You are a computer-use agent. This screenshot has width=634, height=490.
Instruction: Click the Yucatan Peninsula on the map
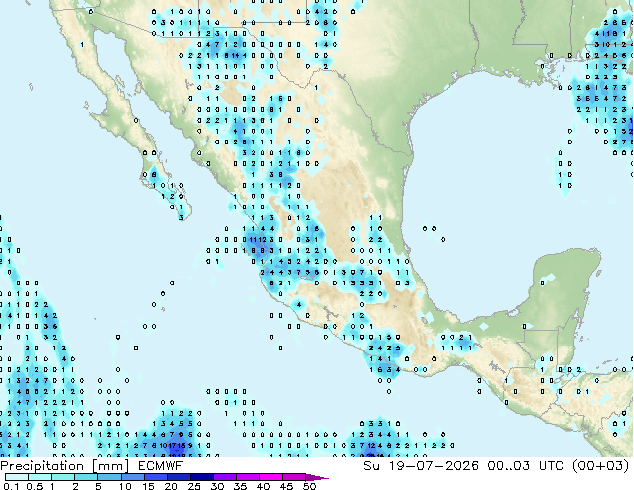pyautogui.click(x=566, y=279)
